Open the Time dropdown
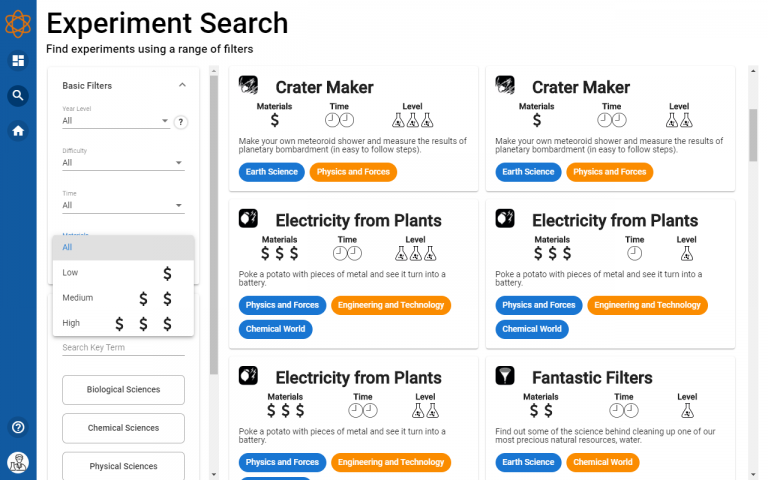The image size is (768, 480). 123,205
